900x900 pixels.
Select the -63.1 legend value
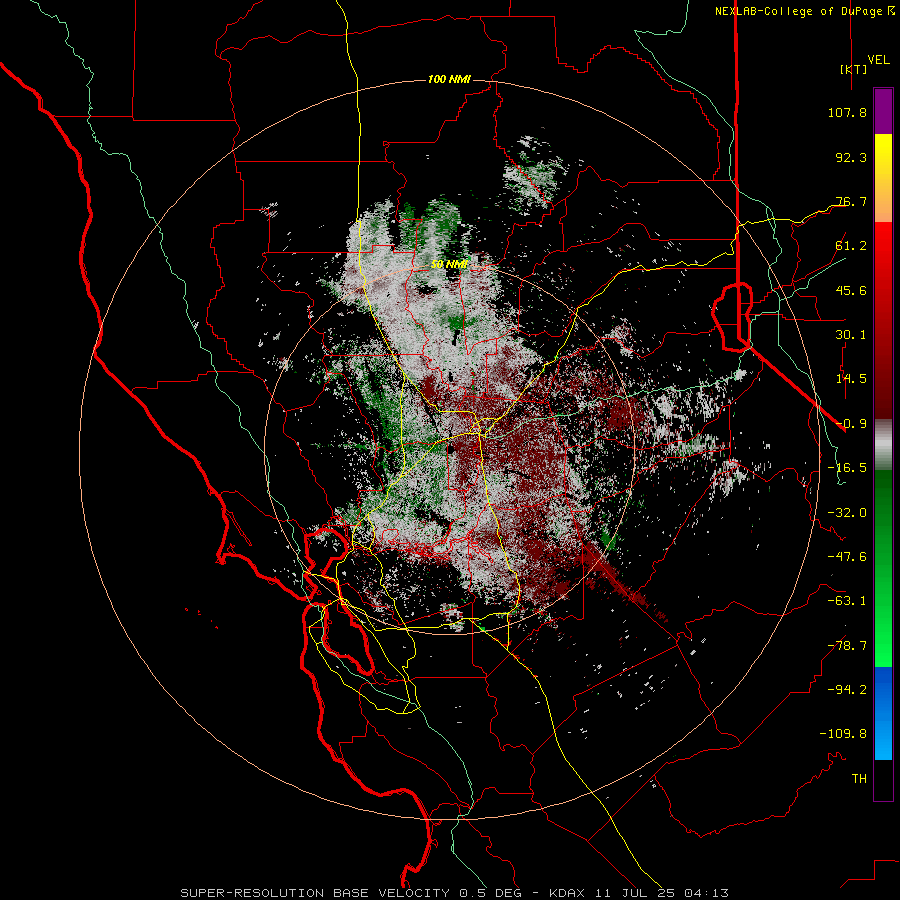click(x=847, y=601)
